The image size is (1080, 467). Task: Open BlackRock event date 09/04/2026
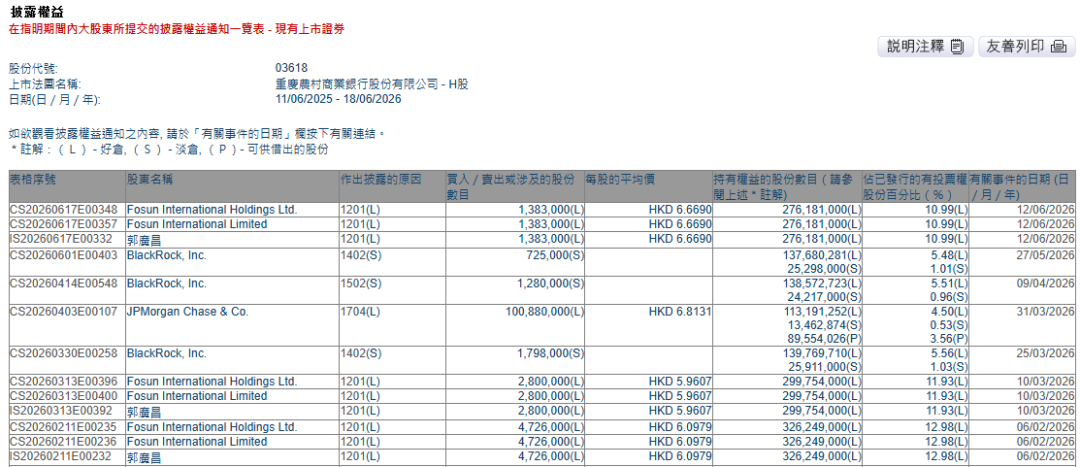[x=1045, y=284]
